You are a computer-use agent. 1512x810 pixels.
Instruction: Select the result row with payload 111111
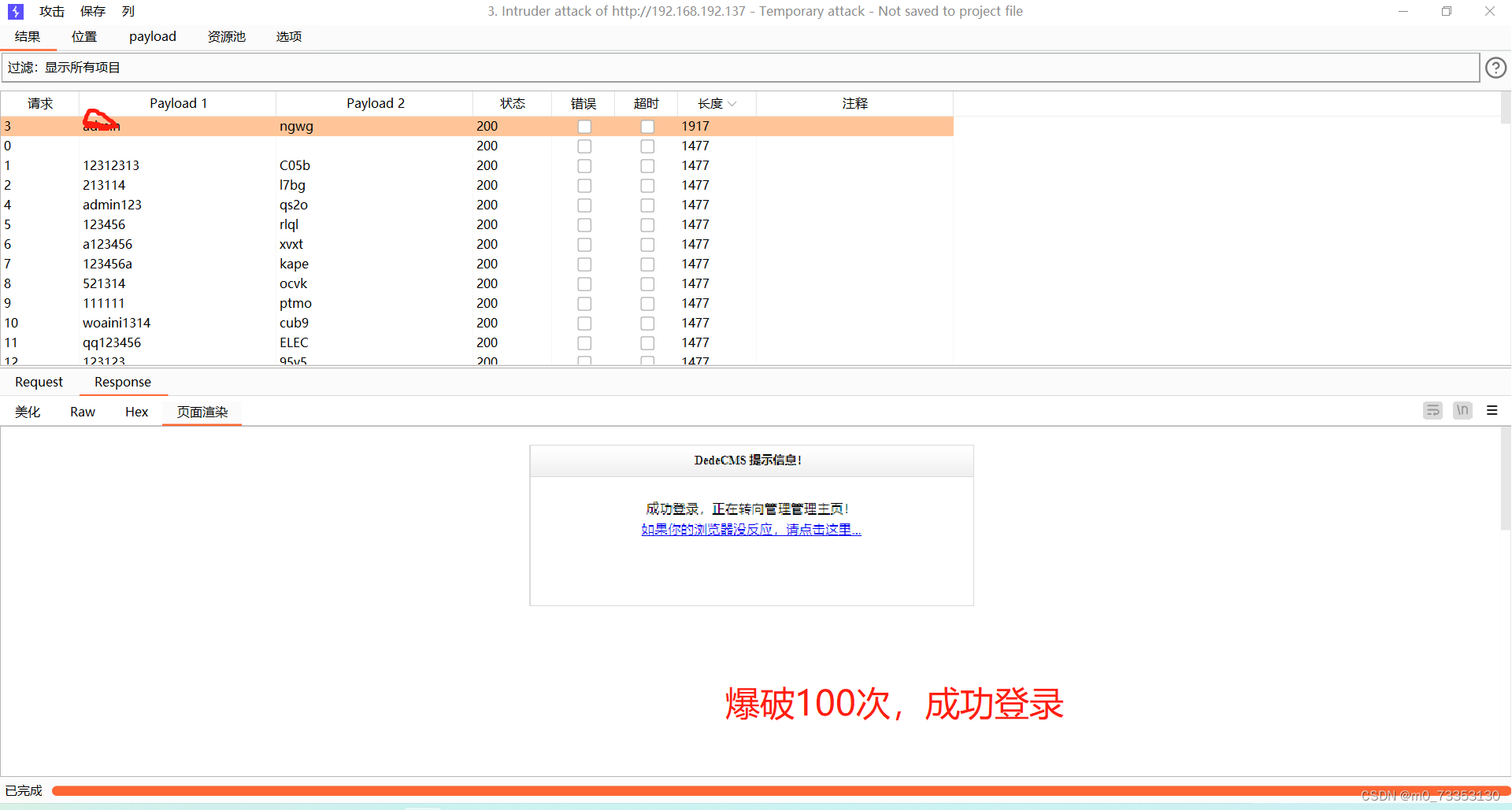pos(477,304)
